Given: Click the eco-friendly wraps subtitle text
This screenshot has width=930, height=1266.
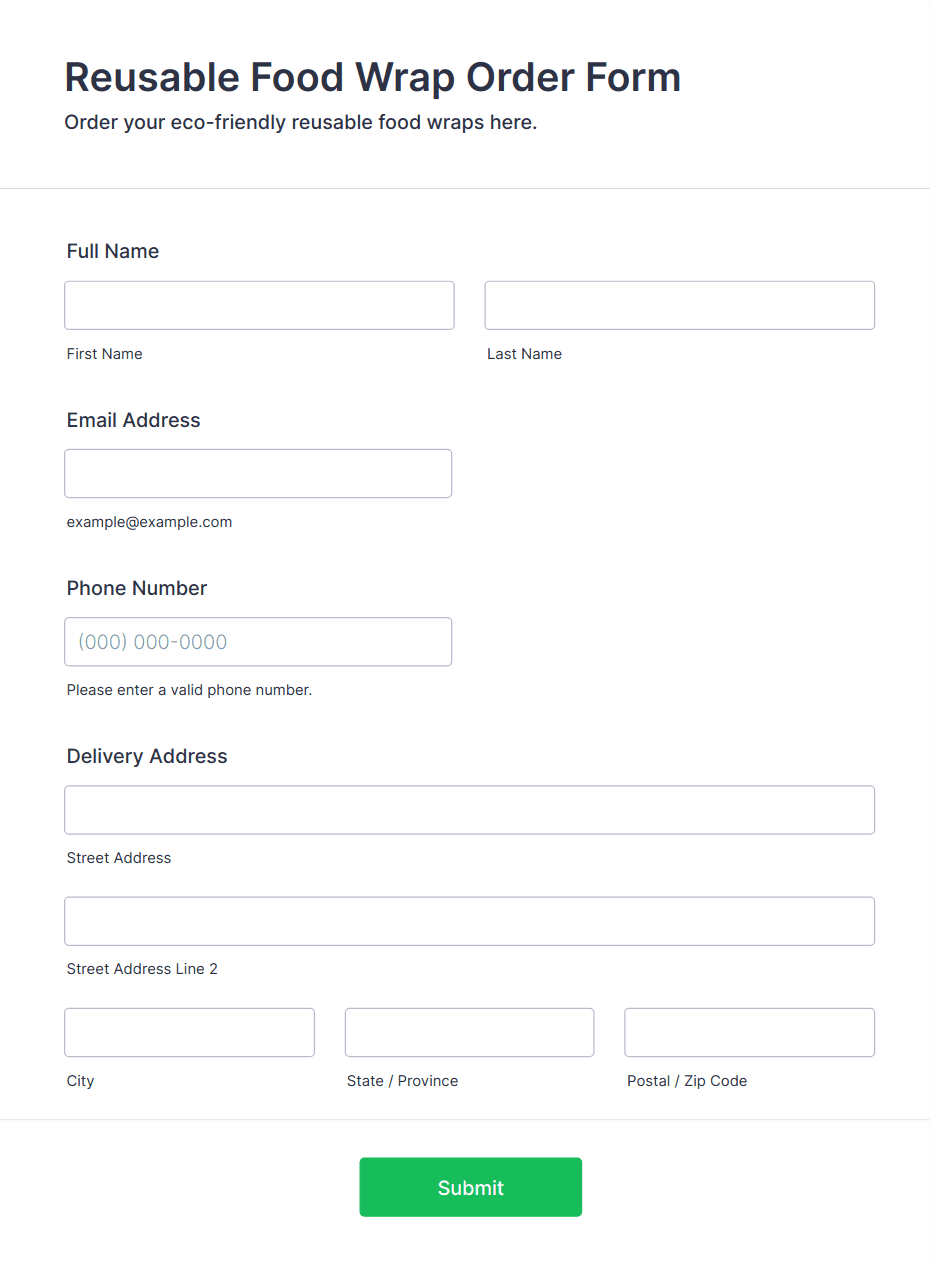Looking at the screenshot, I should [301, 123].
